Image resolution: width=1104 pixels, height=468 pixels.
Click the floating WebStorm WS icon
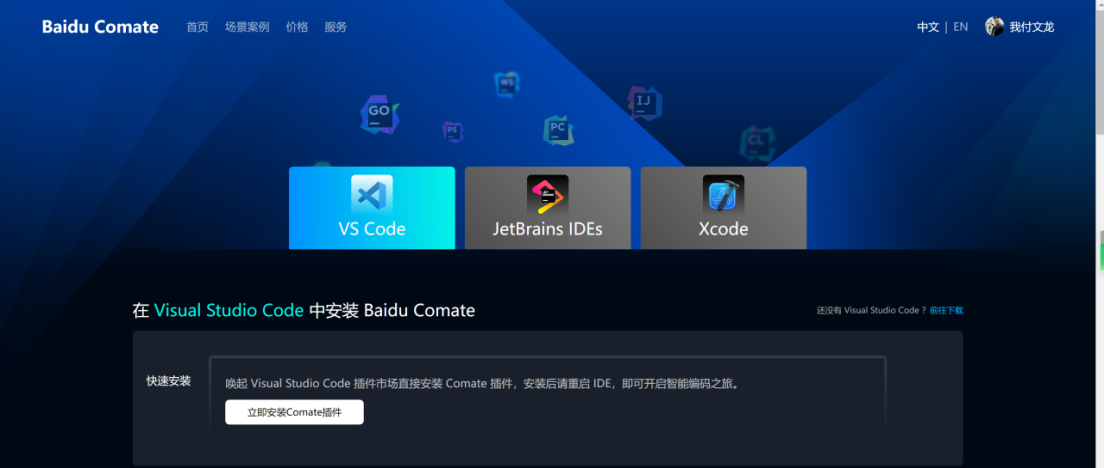coord(507,84)
